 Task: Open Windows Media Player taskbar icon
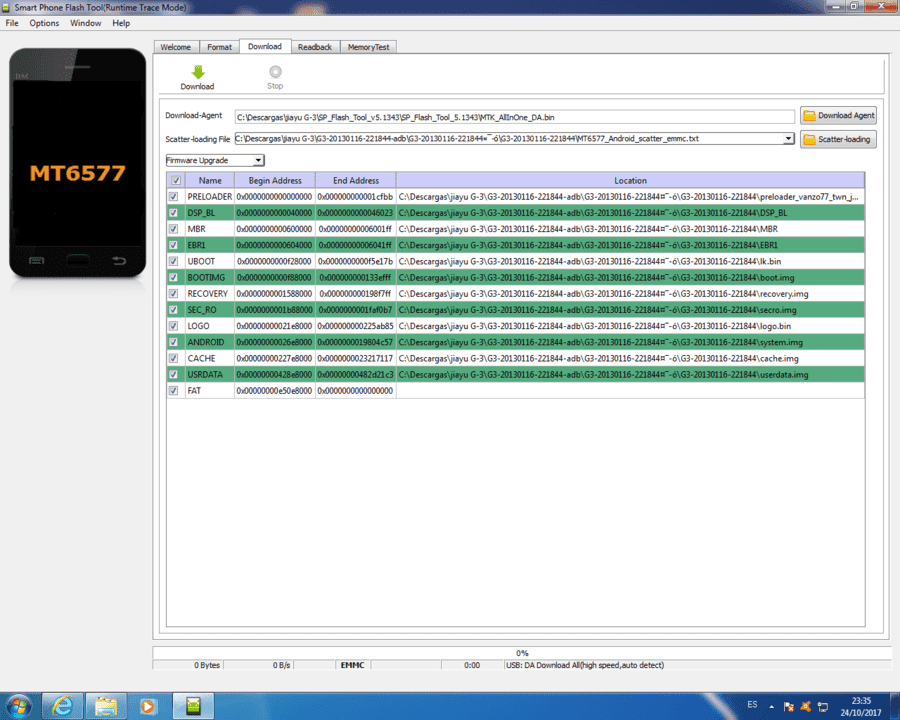click(x=148, y=706)
